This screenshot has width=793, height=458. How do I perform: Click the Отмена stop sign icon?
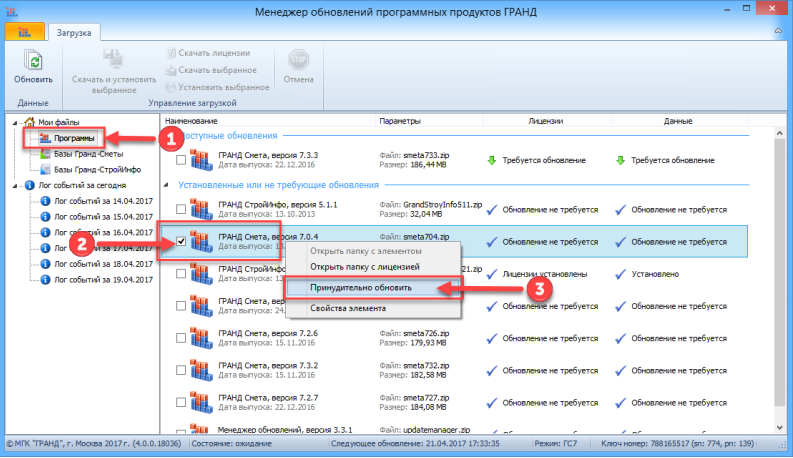pyautogui.click(x=298, y=60)
